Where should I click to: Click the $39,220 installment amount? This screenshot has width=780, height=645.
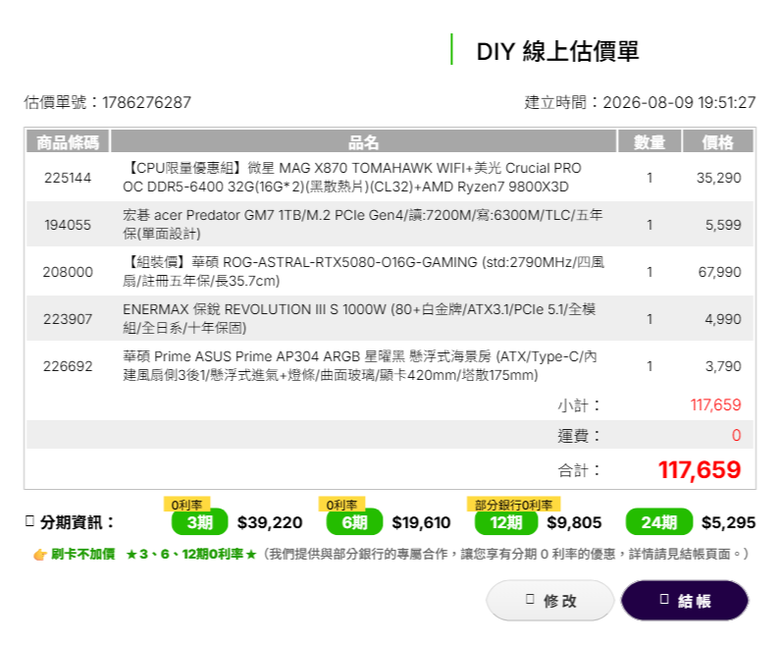270,522
